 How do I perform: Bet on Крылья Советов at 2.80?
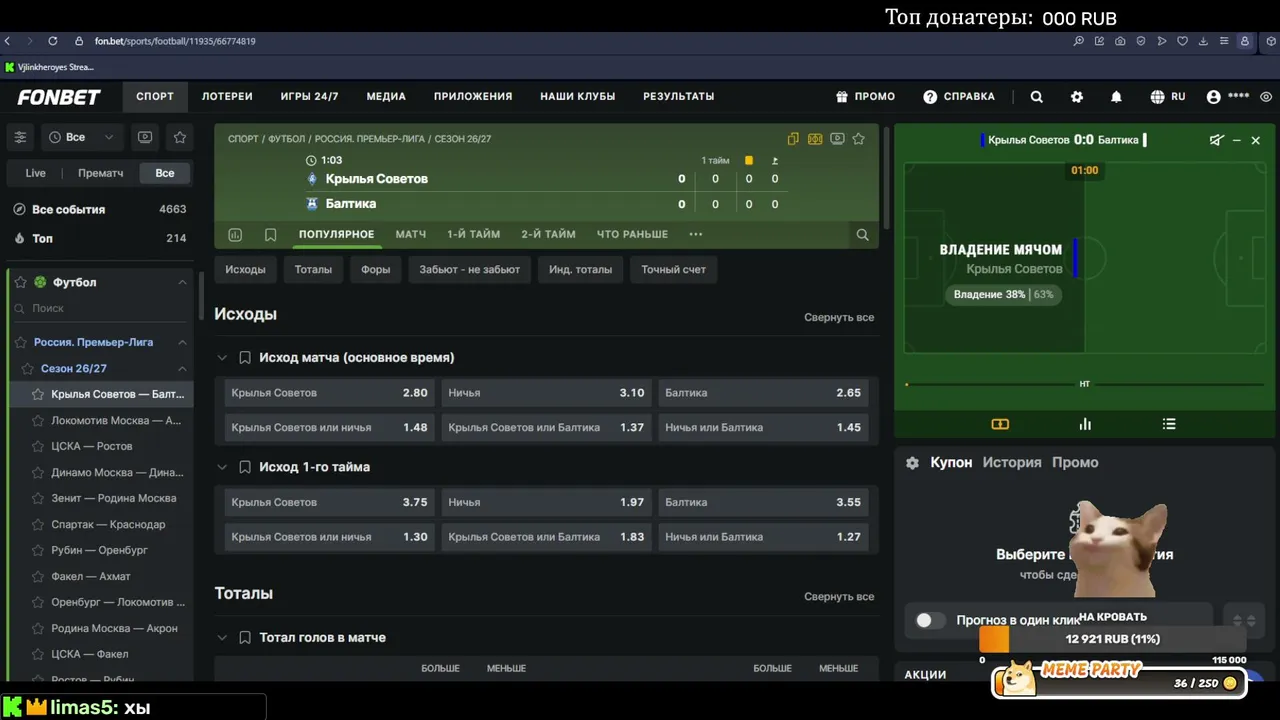click(329, 393)
